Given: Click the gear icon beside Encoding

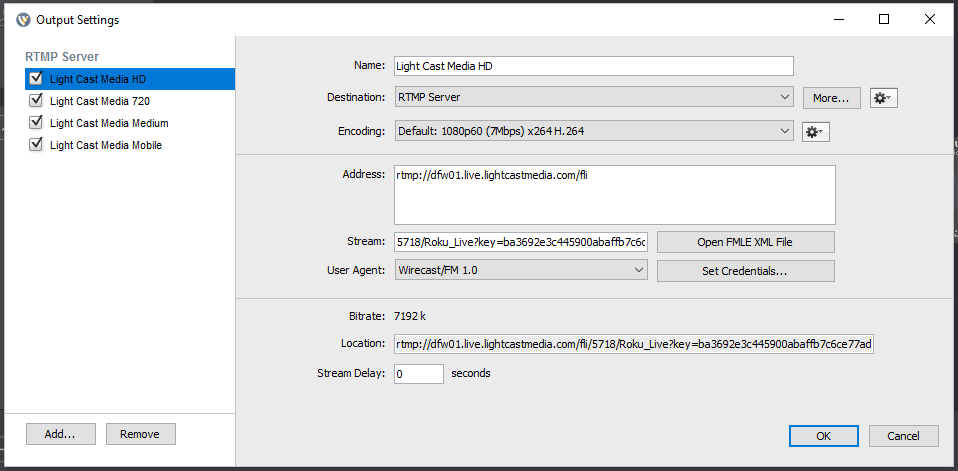Looking at the screenshot, I should (x=815, y=132).
